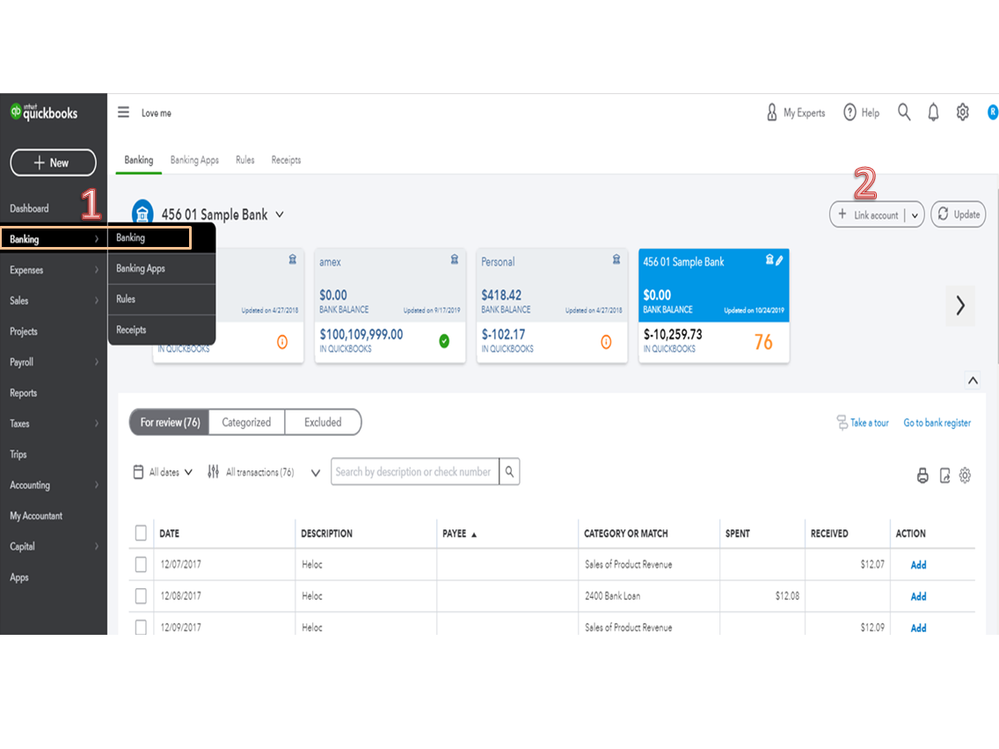
Task: Show the next account cards with the right arrow
Action: (960, 306)
